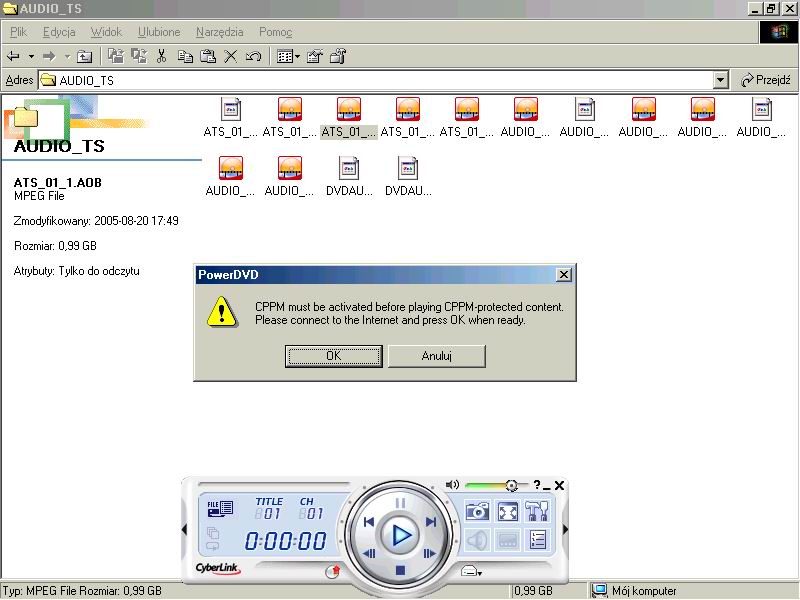Stop playback in the PowerDVD player
Viewport: 800px width, 600px height.
tap(401, 570)
